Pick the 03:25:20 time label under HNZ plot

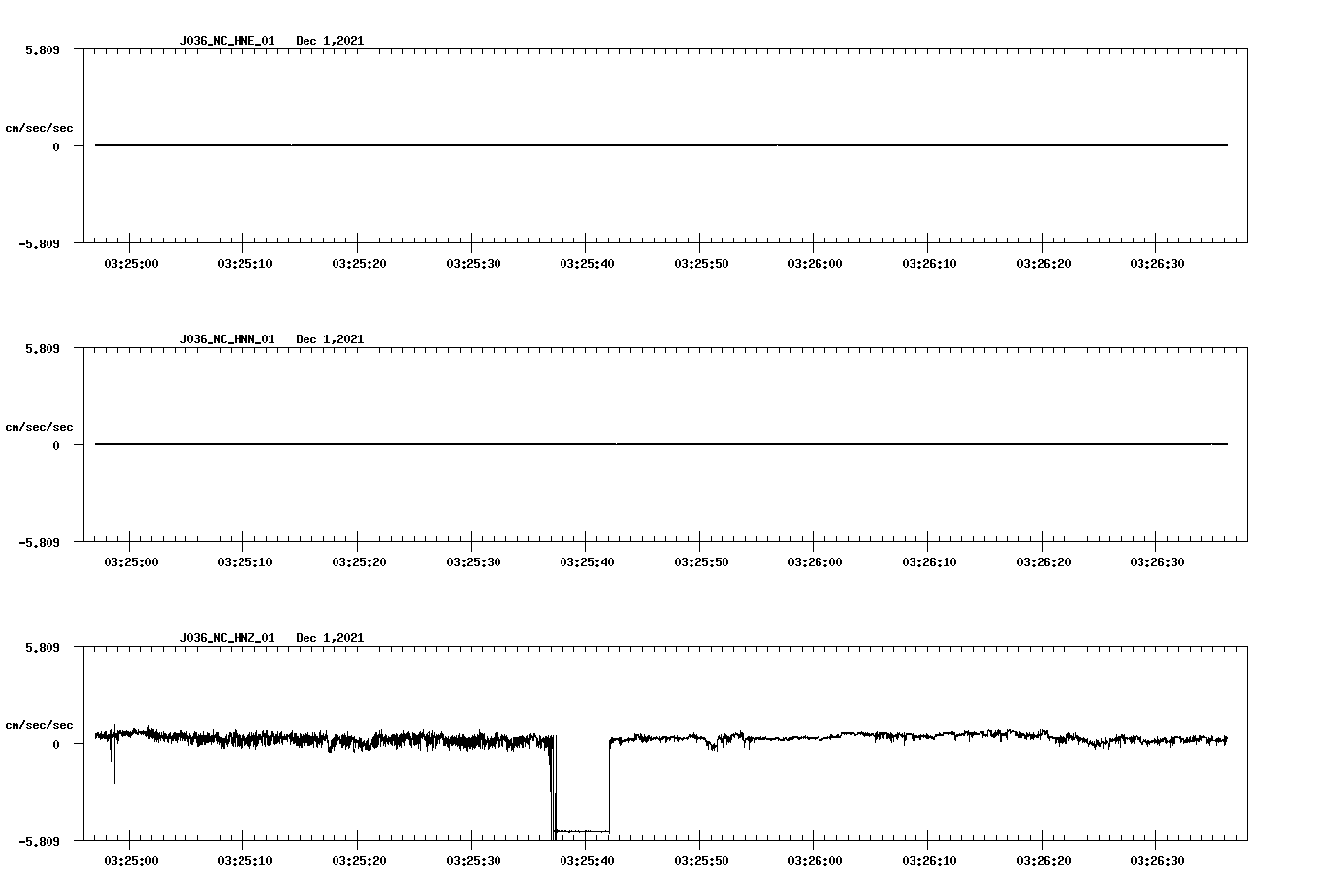tap(359, 860)
